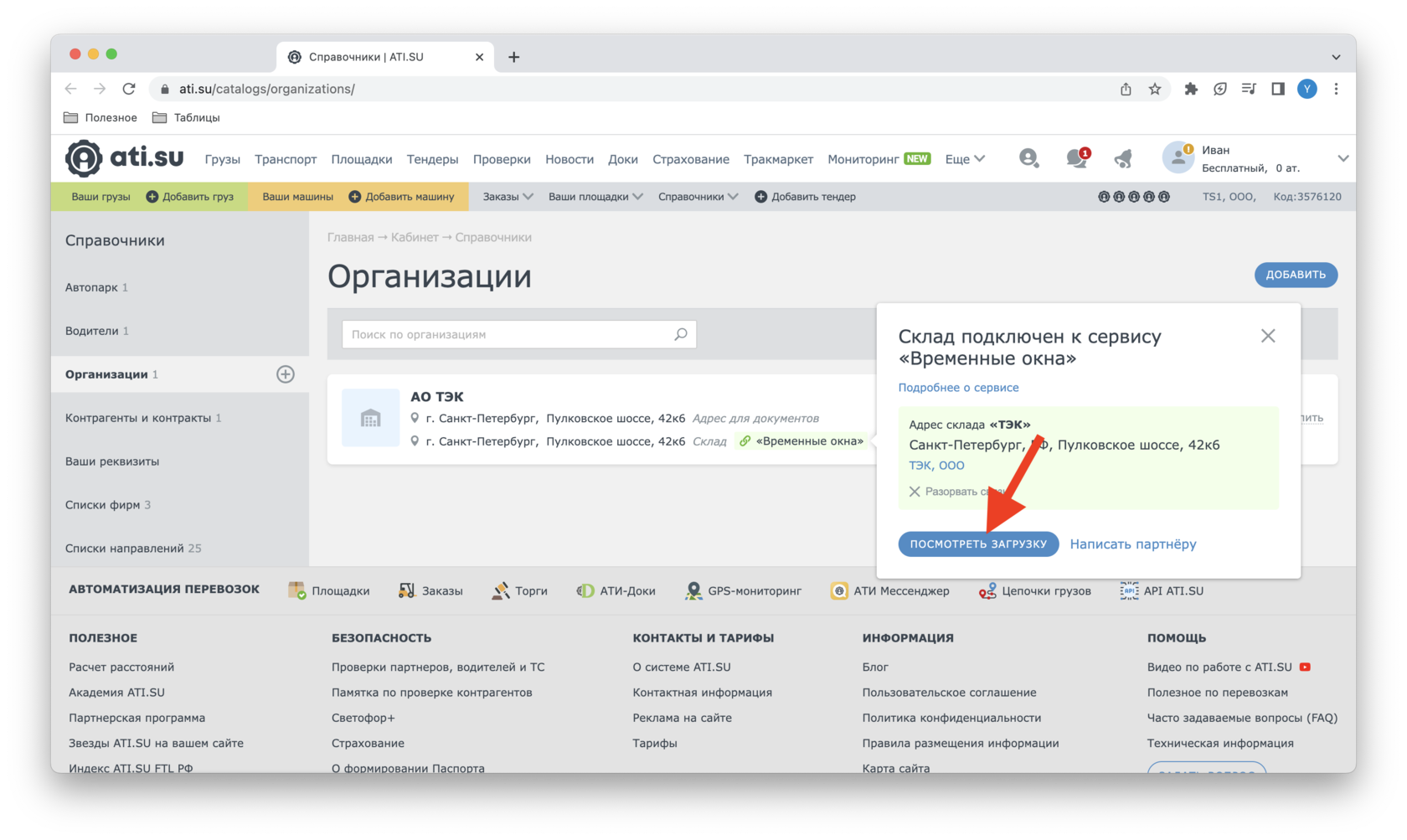1407x840 pixels.
Task: Open the Полезное bookmarks folder
Action: pyautogui.click(x=100, y=117)
